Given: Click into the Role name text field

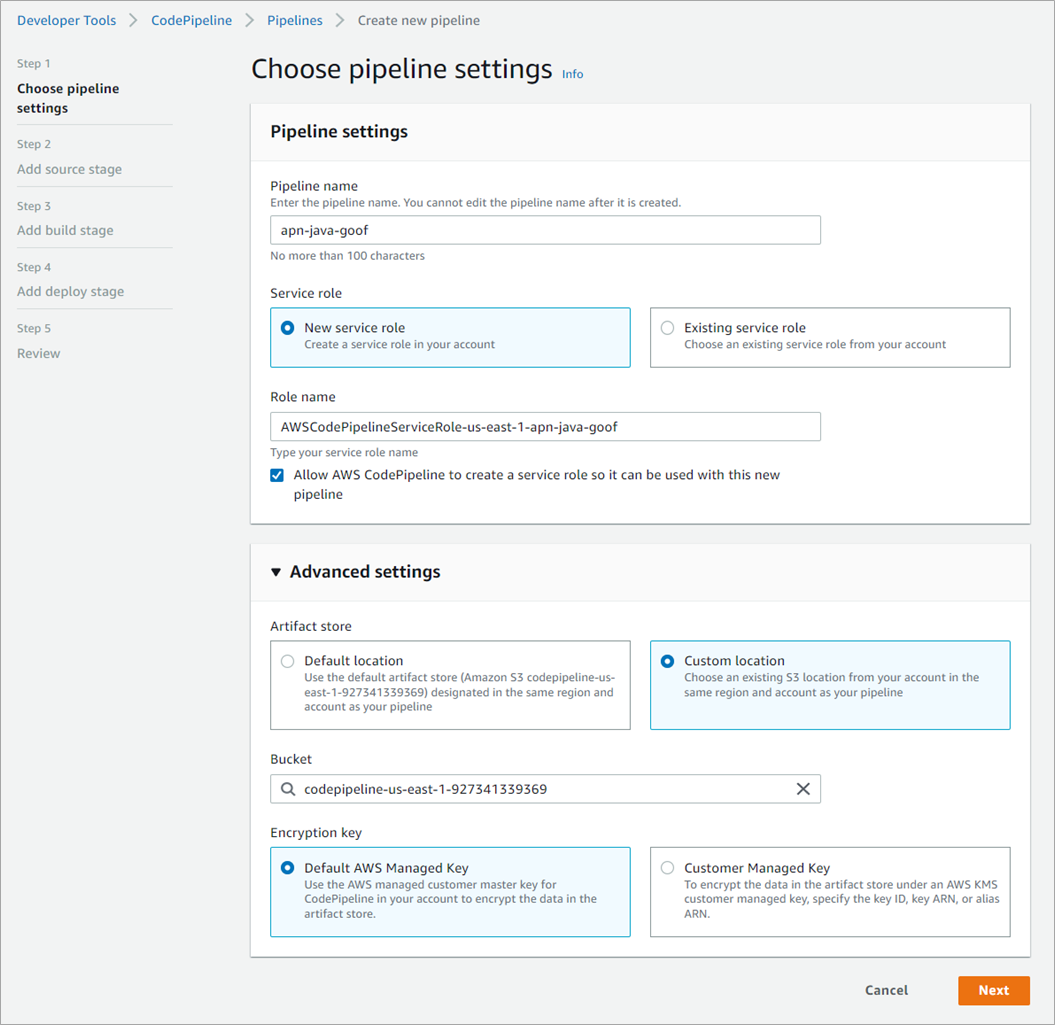Looking at the screenshot, I should click(545, 426).
